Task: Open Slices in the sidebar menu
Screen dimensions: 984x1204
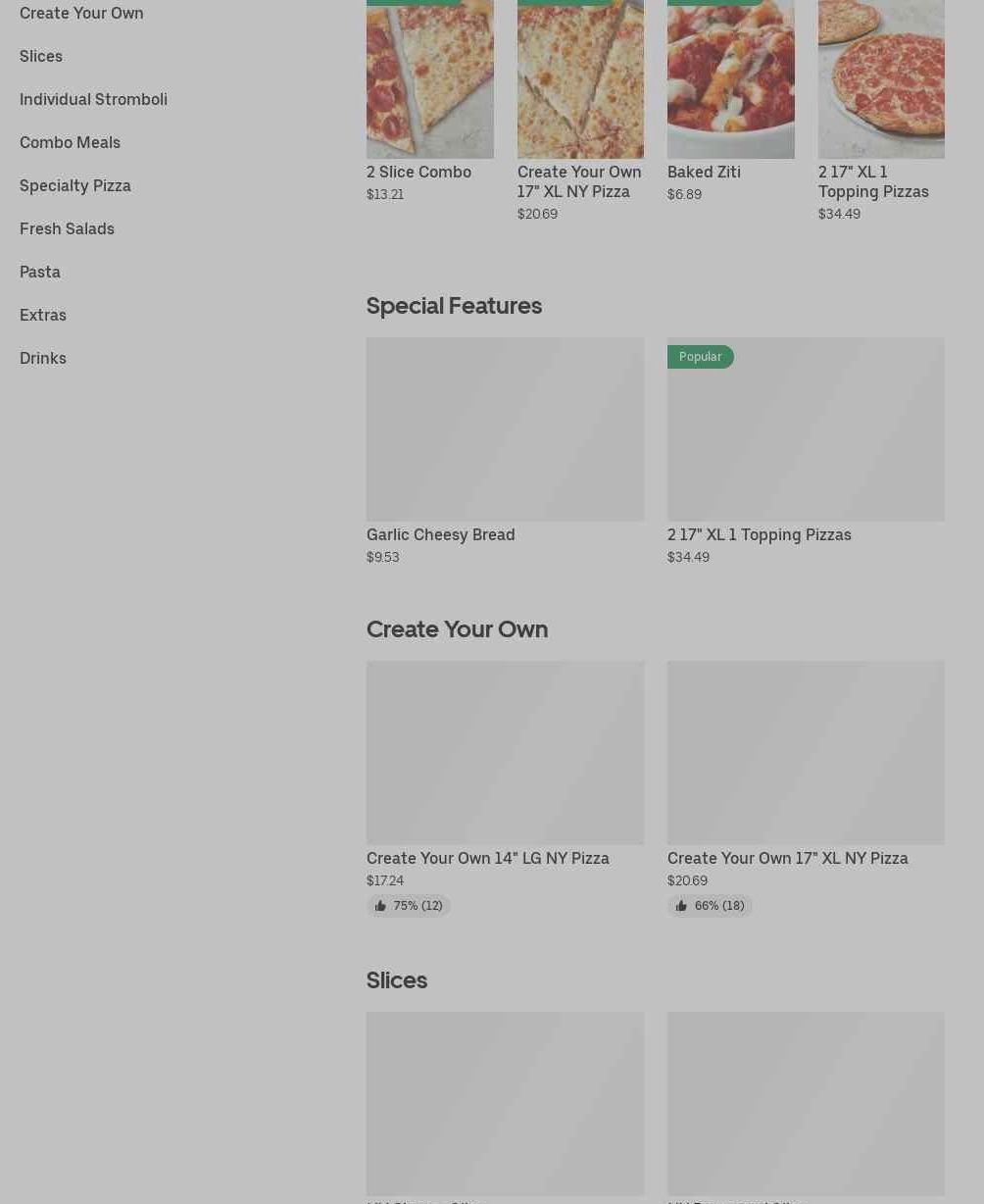Action: coord(41,56)
